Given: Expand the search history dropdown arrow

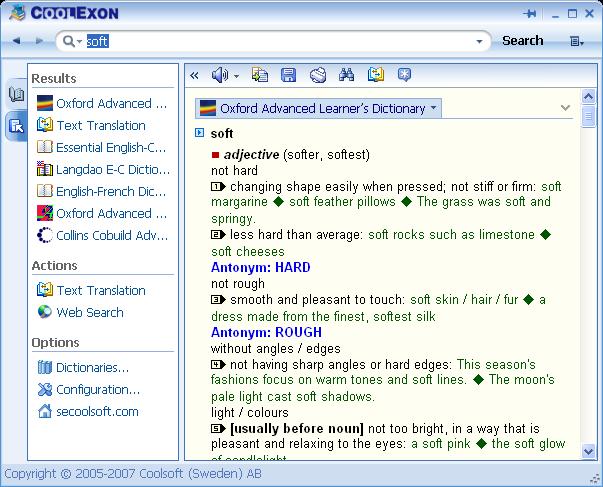Looking at the screenshot, I should tap(479, 41).
